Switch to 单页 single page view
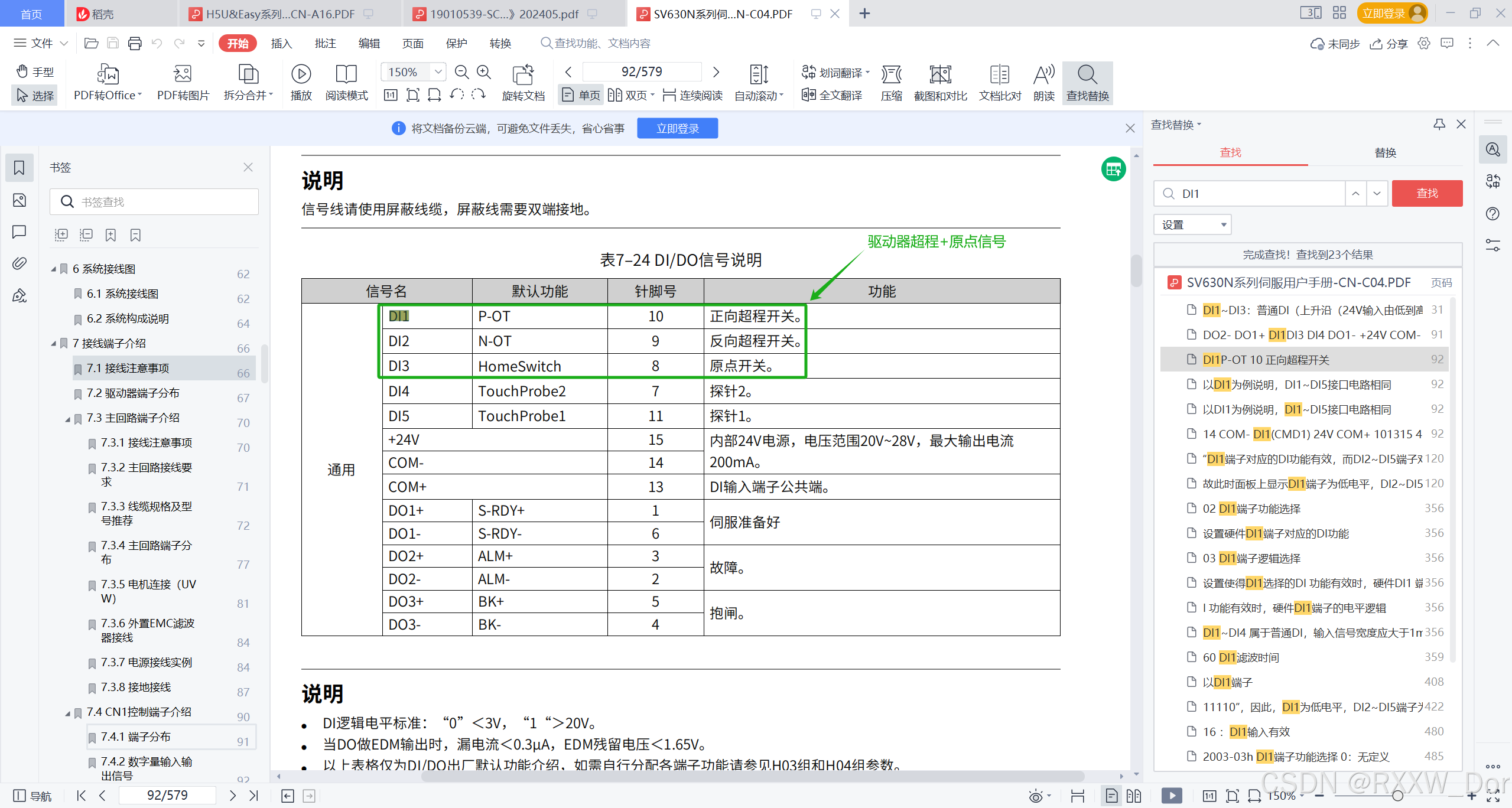This screenshot has width=1512, height=808. [x=581, y=95]
